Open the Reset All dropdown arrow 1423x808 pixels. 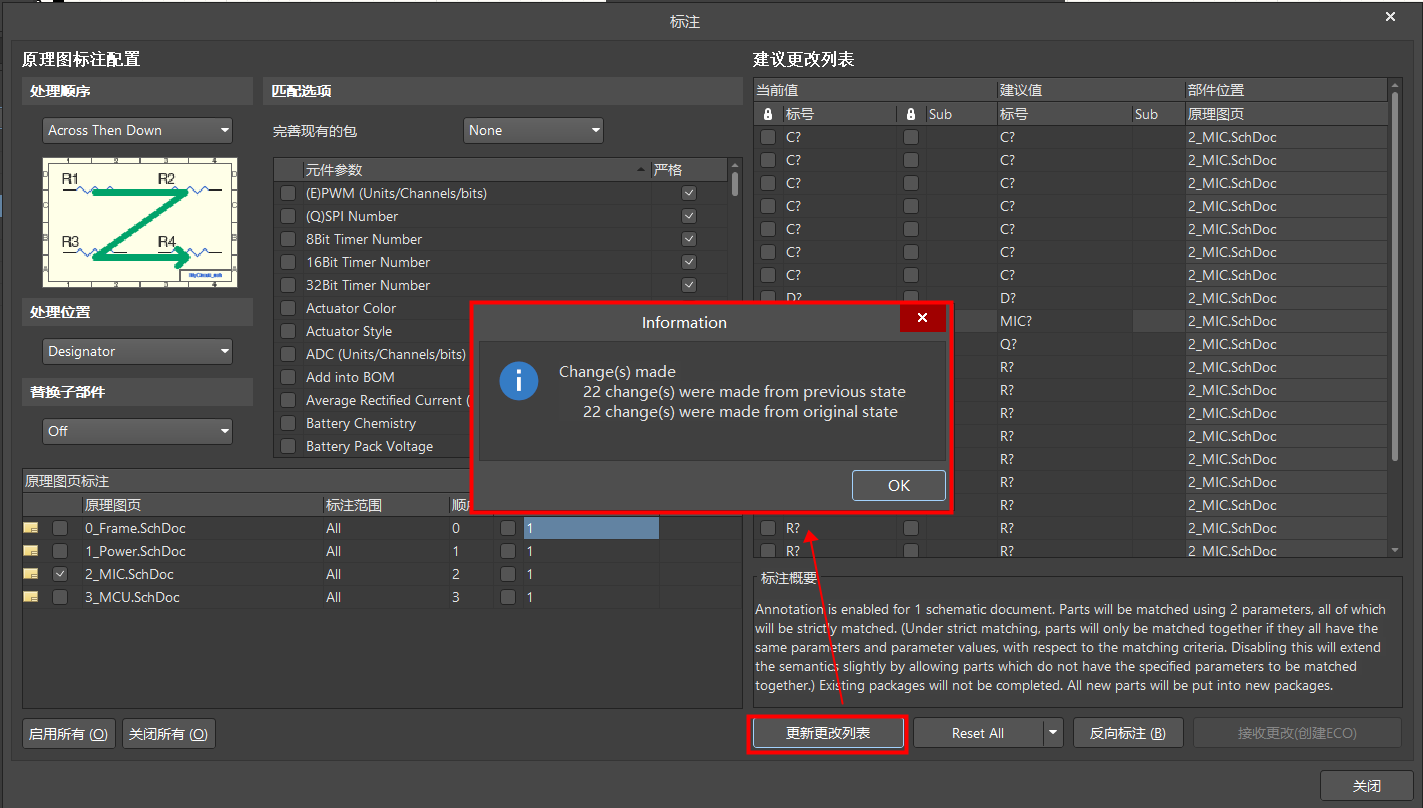[x=1052, y=733]
